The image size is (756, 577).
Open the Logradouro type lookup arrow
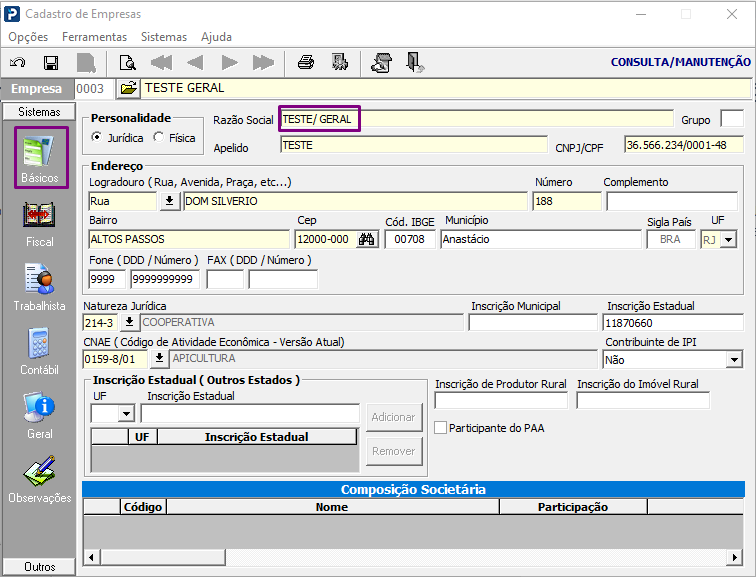169,201
